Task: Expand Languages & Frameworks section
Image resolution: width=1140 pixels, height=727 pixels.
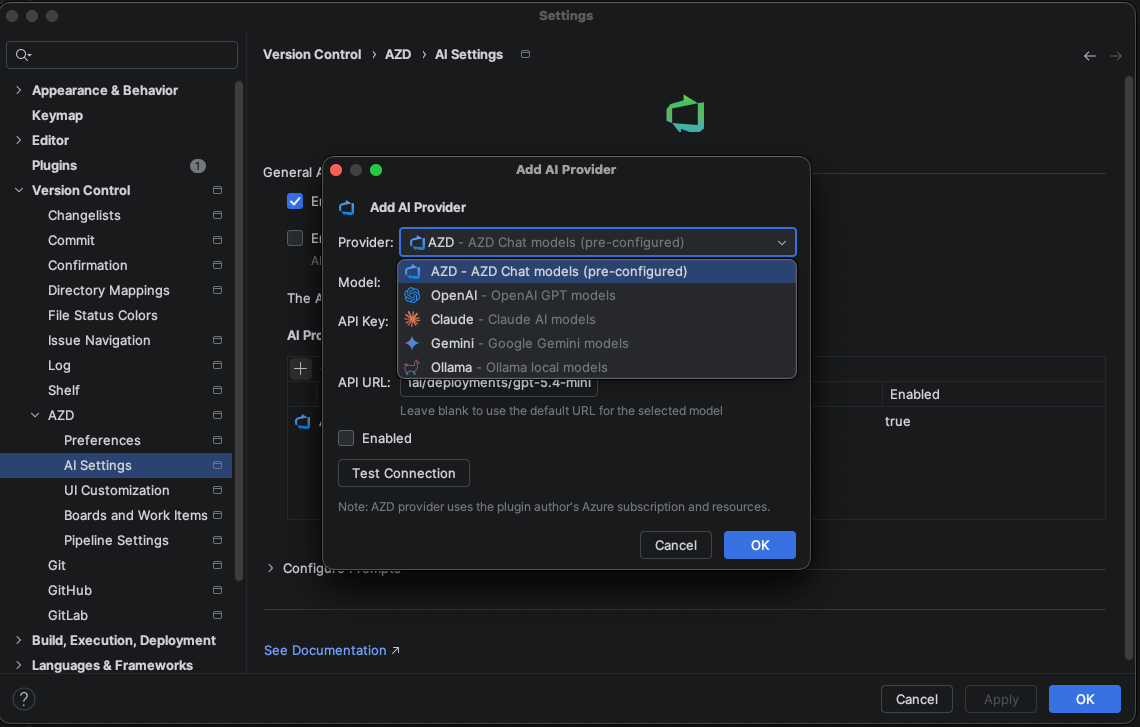Action: tap(19, 665)
